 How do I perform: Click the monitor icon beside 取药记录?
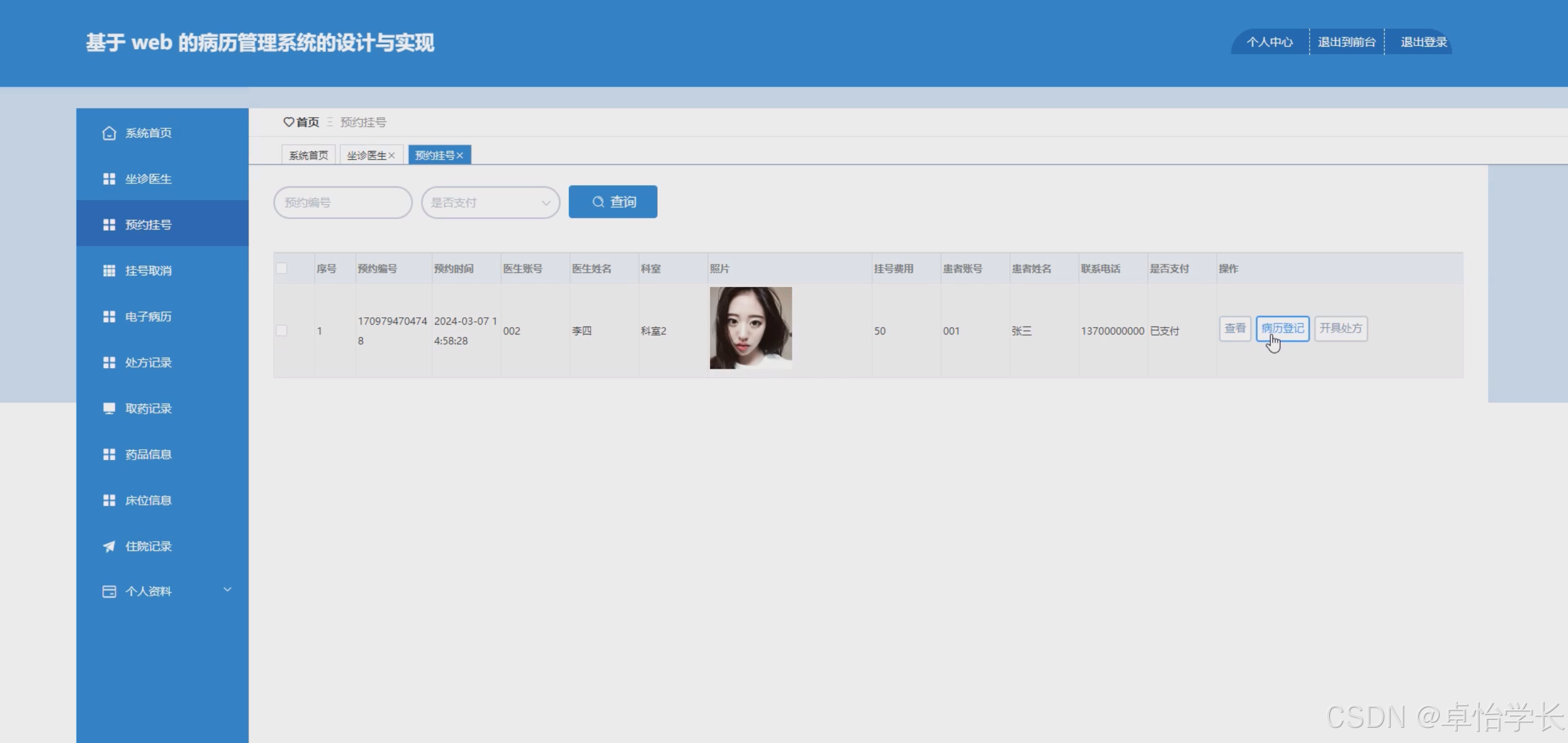[x=109, y=409]
